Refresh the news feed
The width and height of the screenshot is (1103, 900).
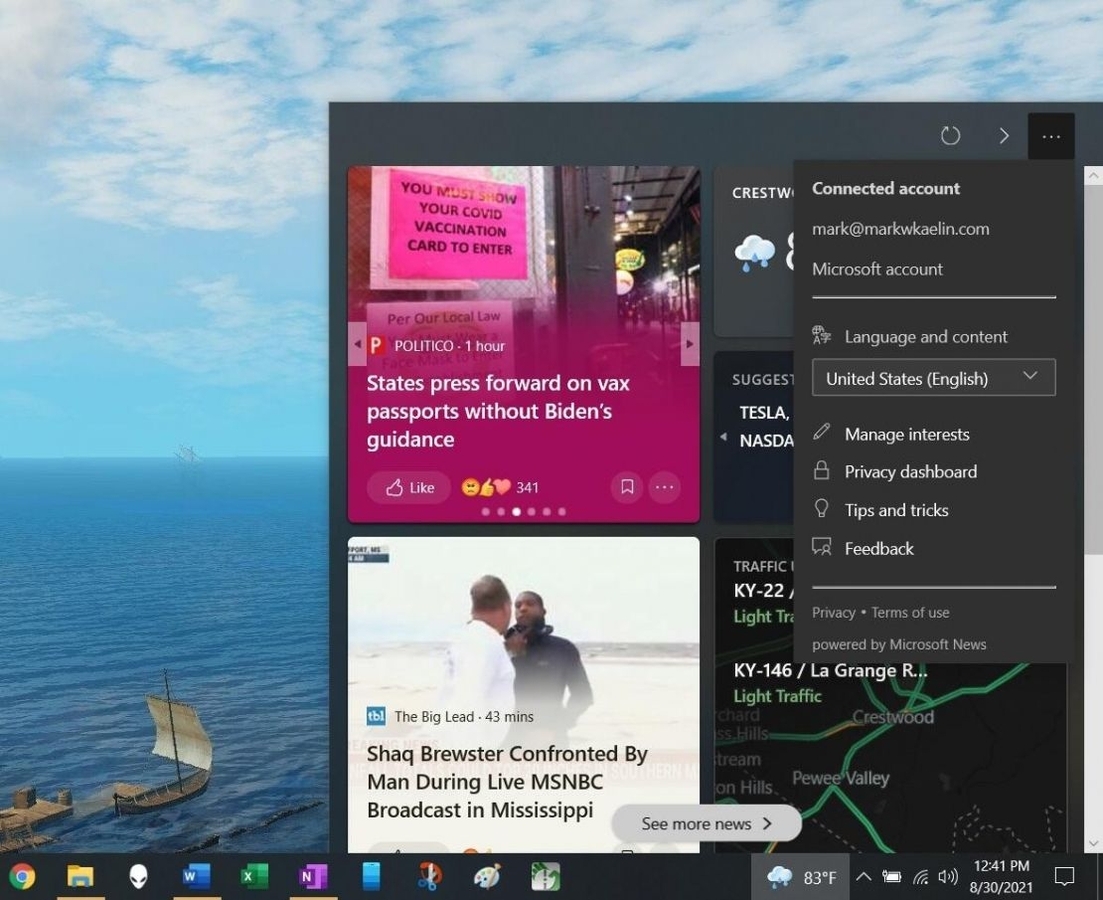pyautogui.click(x=950, y=135)
